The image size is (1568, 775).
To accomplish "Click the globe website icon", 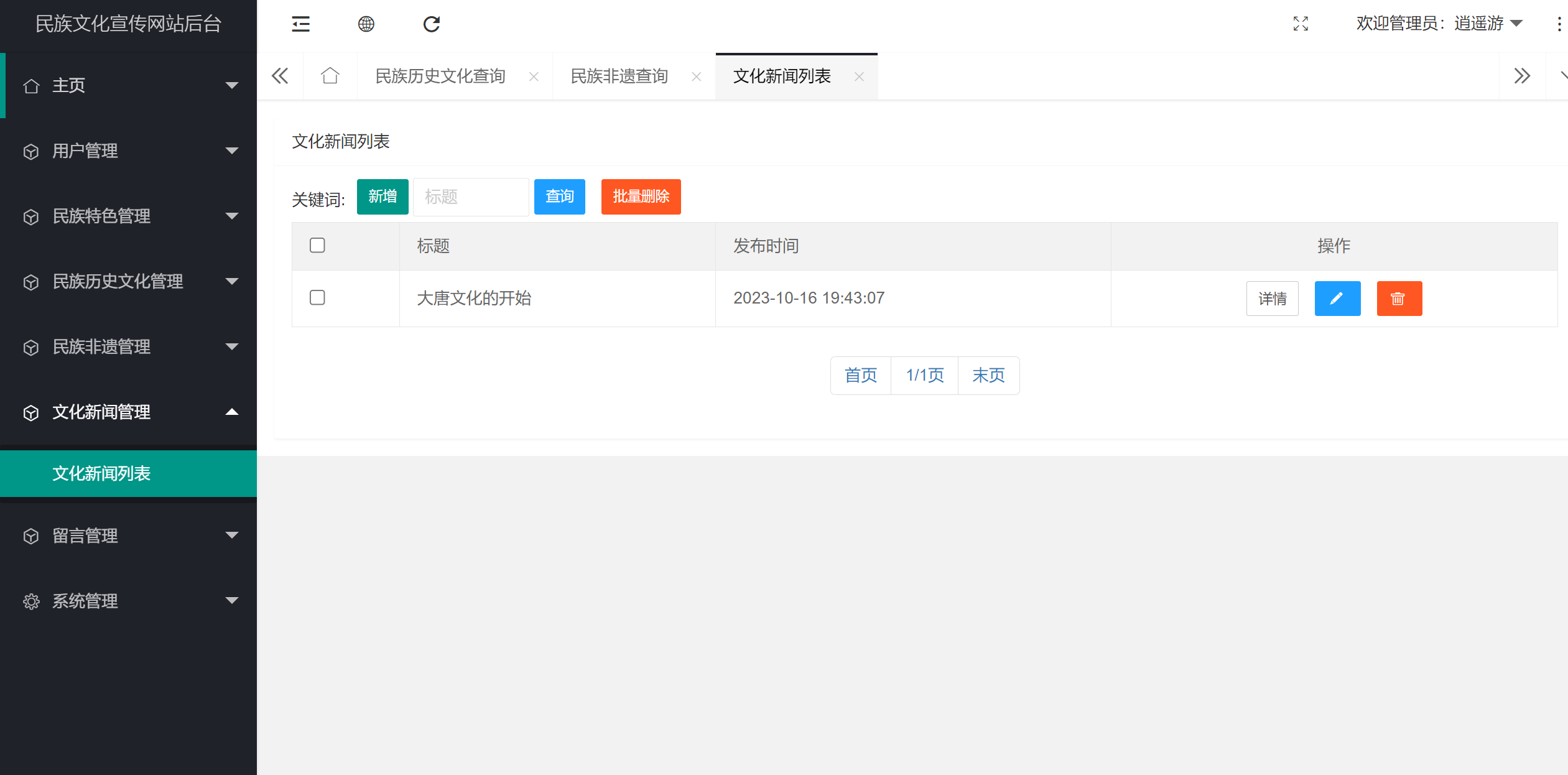I will pyautogui.click(x=366, y=24).
